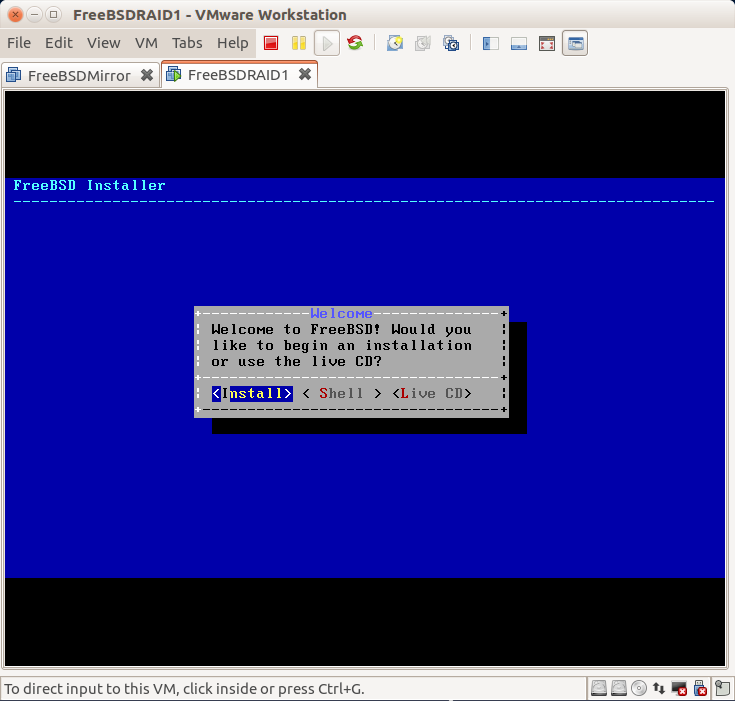
Task: Click the first hard disk status icon
Action: tap(599, 688)
